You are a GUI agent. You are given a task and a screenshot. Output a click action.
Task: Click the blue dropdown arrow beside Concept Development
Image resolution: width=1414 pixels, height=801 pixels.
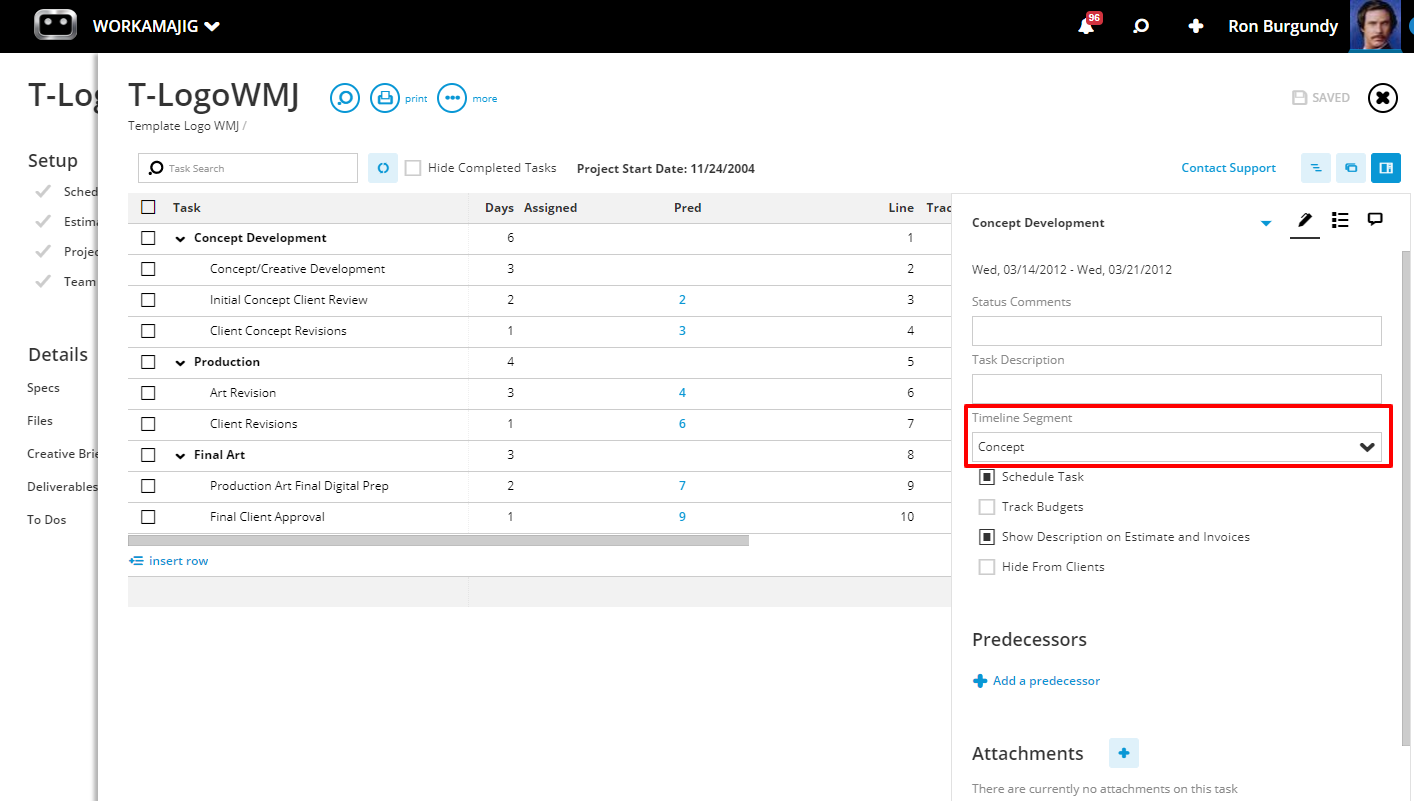tap(1266, 223)
